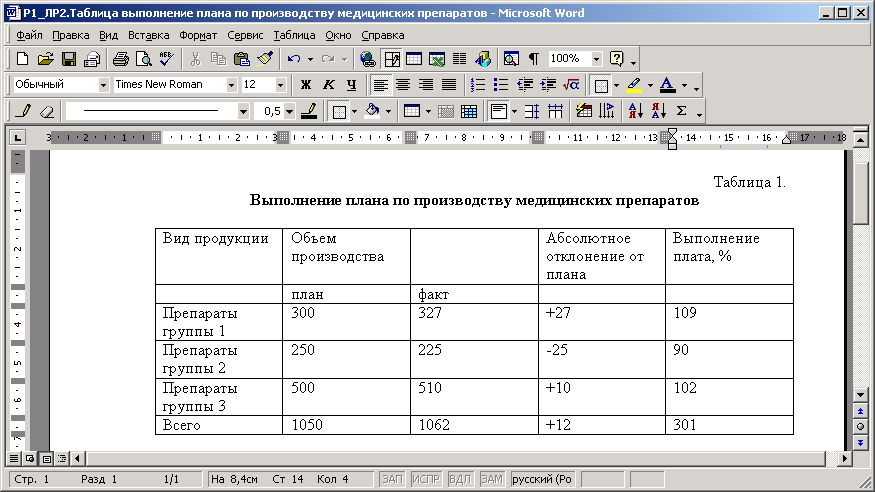Open Document Map icon
875x492 pixels.
511,59
